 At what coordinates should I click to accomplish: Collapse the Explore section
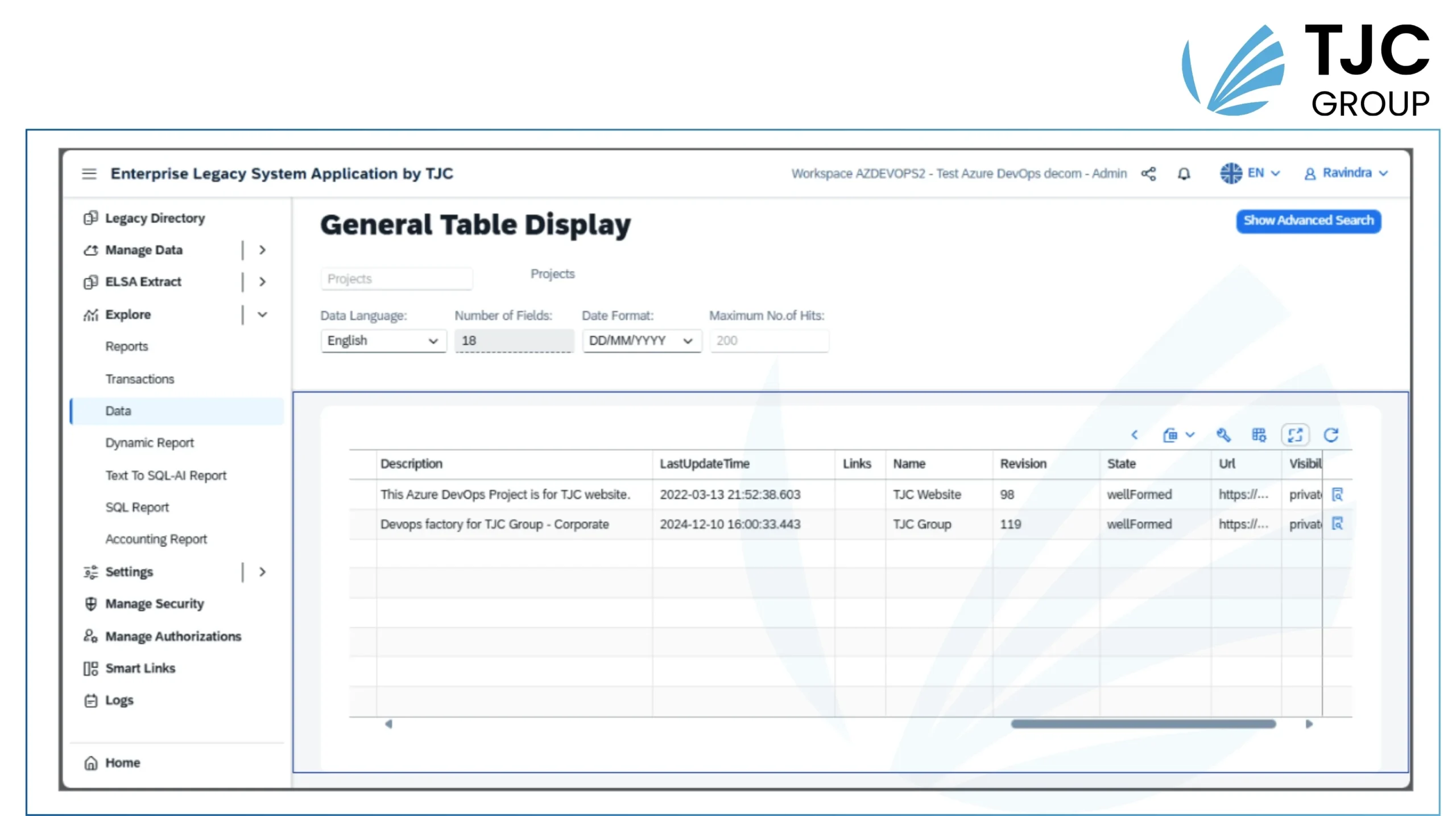click(x=262, y=315)
